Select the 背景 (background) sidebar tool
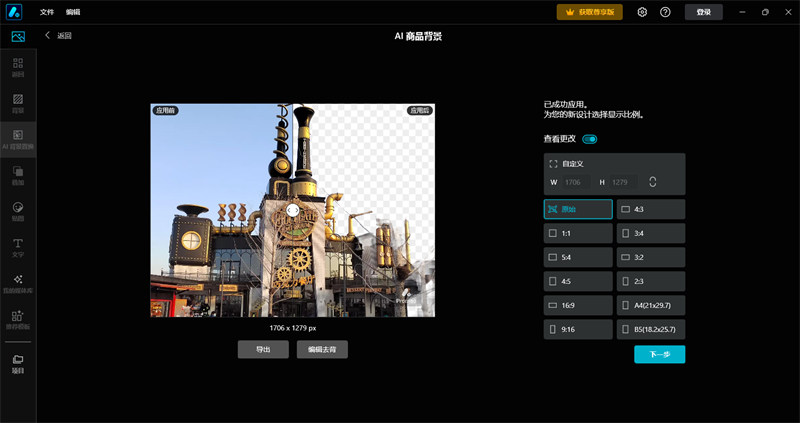This screenshot has width=800, height=423. [x=18, y=104]
